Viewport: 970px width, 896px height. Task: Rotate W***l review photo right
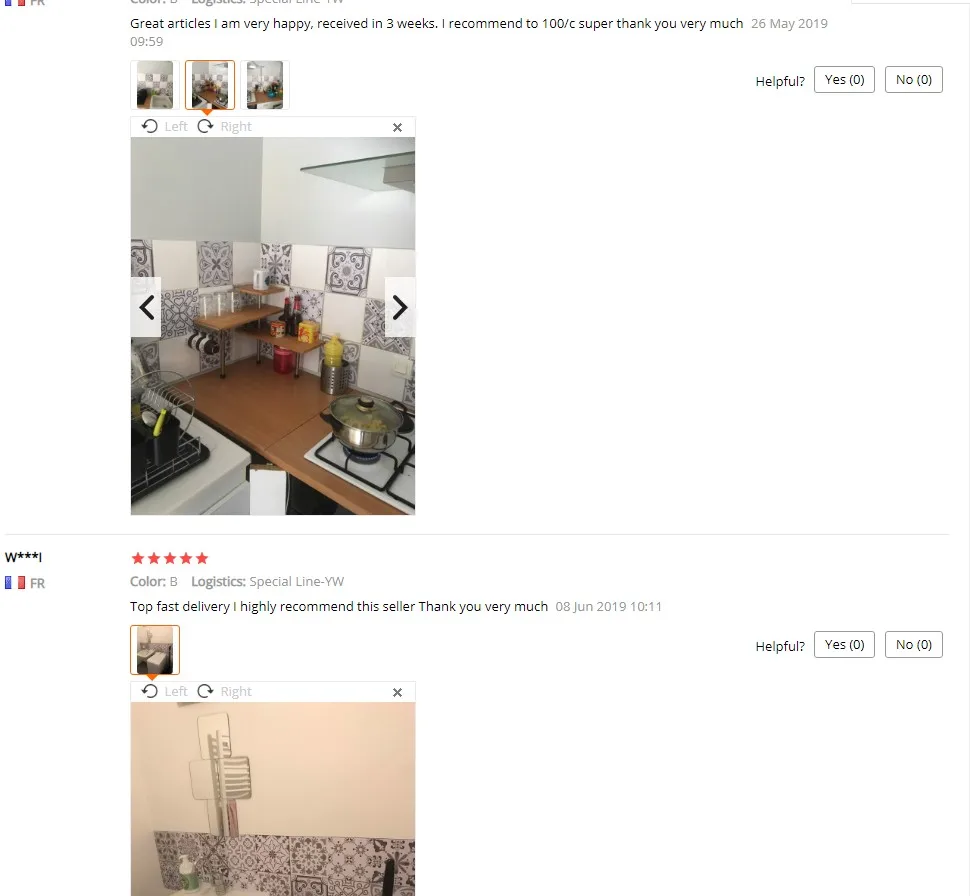[x=224, y=691]
